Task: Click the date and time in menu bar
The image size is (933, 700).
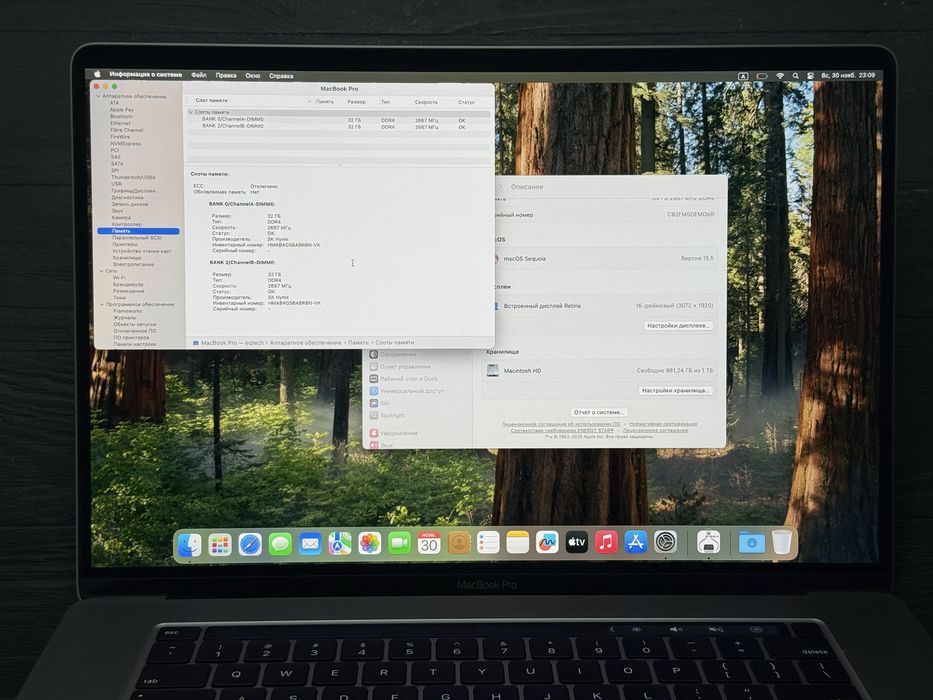Action: coord(848,76)
